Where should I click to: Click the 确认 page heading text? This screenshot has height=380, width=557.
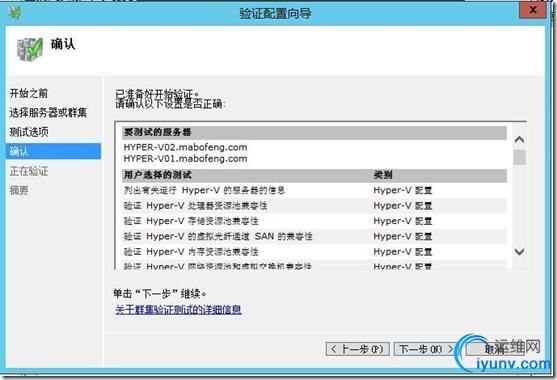pyautogui.click(x=63, y=44)
